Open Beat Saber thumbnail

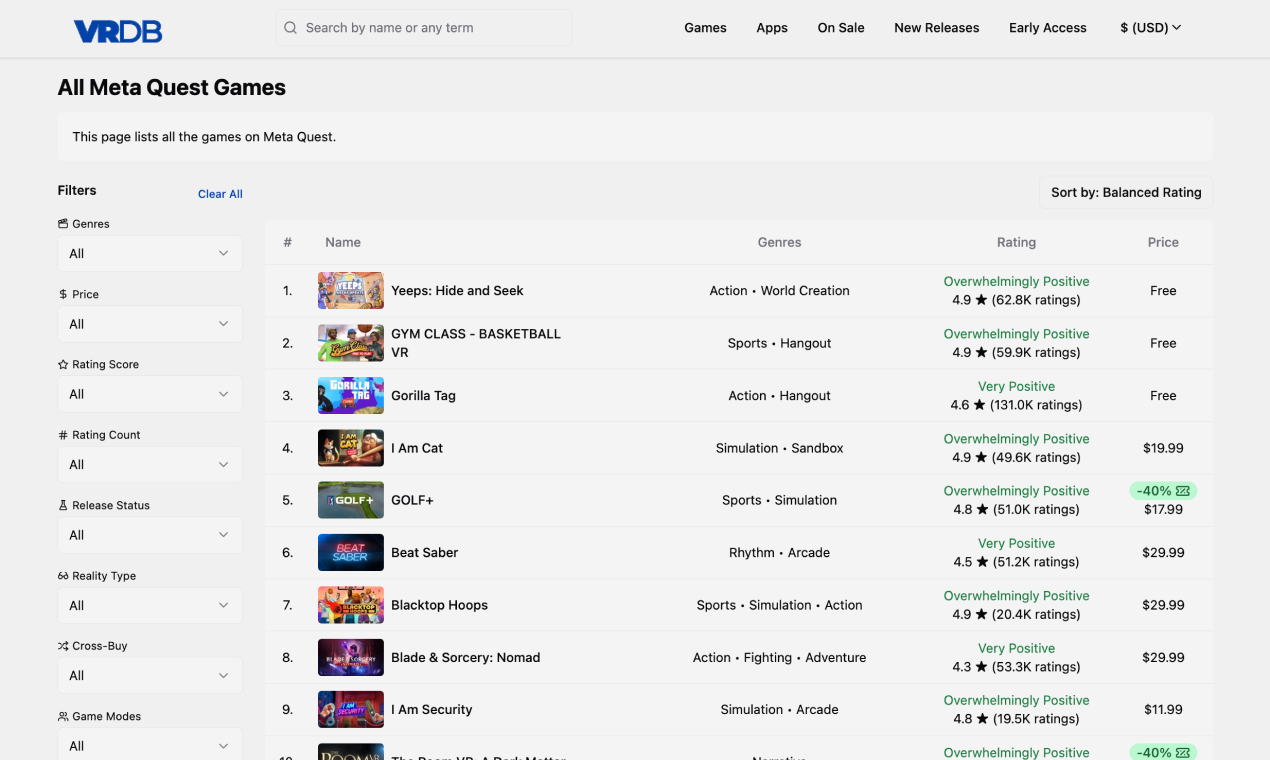pyautogui.click(x=351, y=552)
